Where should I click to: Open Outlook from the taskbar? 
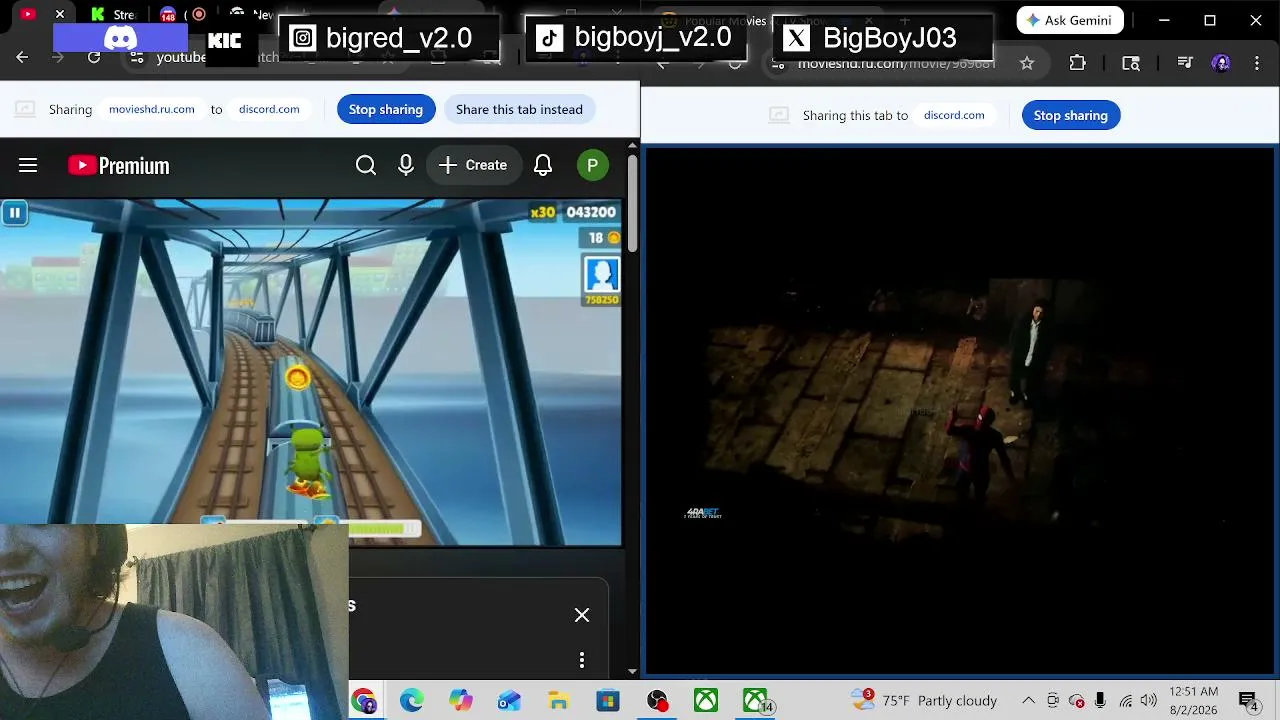coord(510,701)
